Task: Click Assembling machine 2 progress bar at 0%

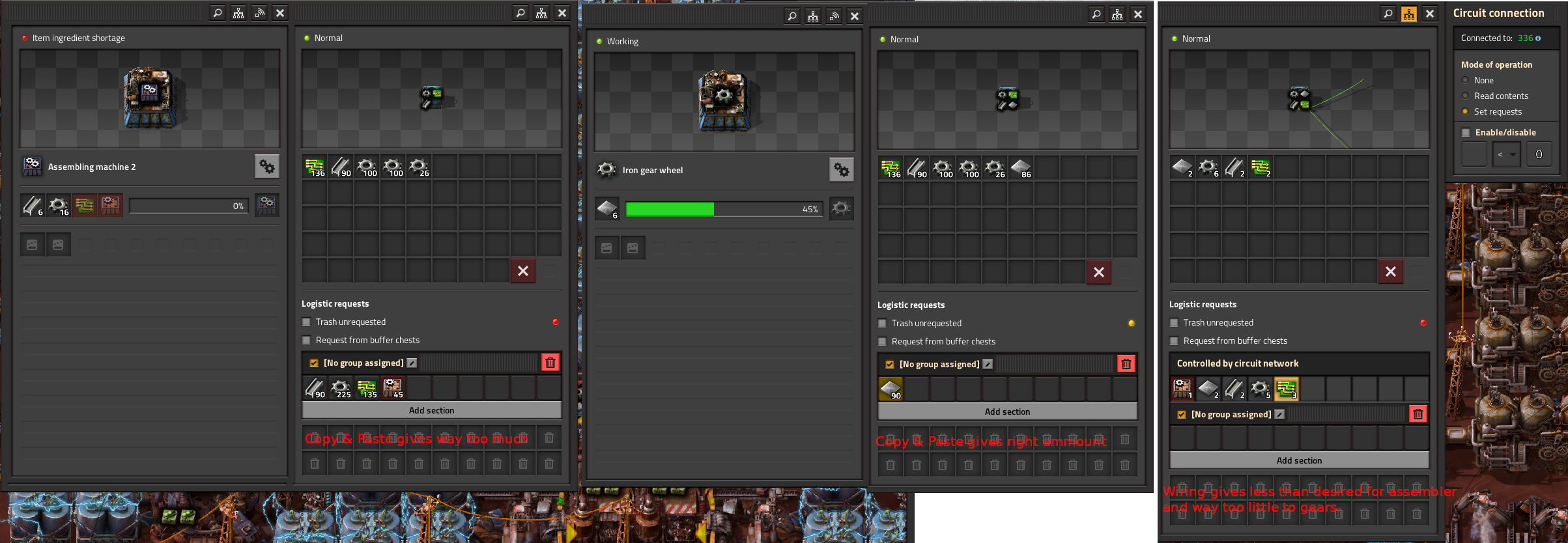Action: (x=189, y=206)
